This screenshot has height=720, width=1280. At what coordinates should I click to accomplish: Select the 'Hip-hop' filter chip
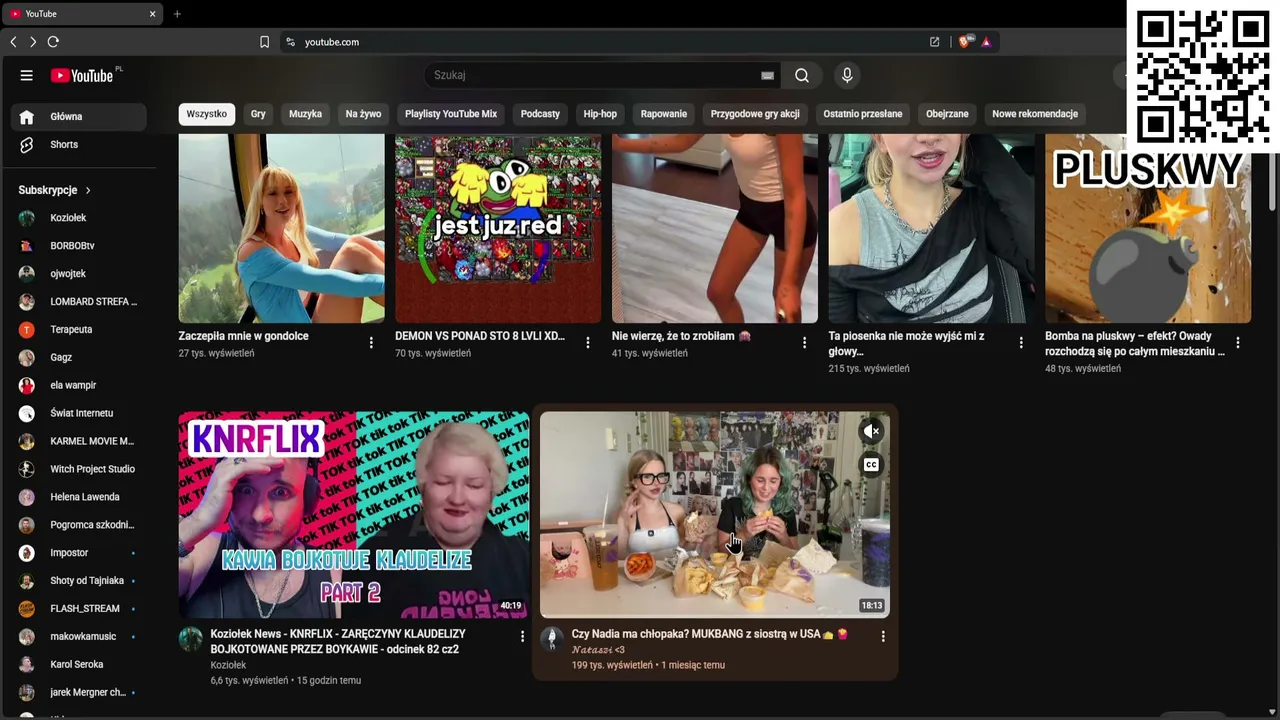600,114
